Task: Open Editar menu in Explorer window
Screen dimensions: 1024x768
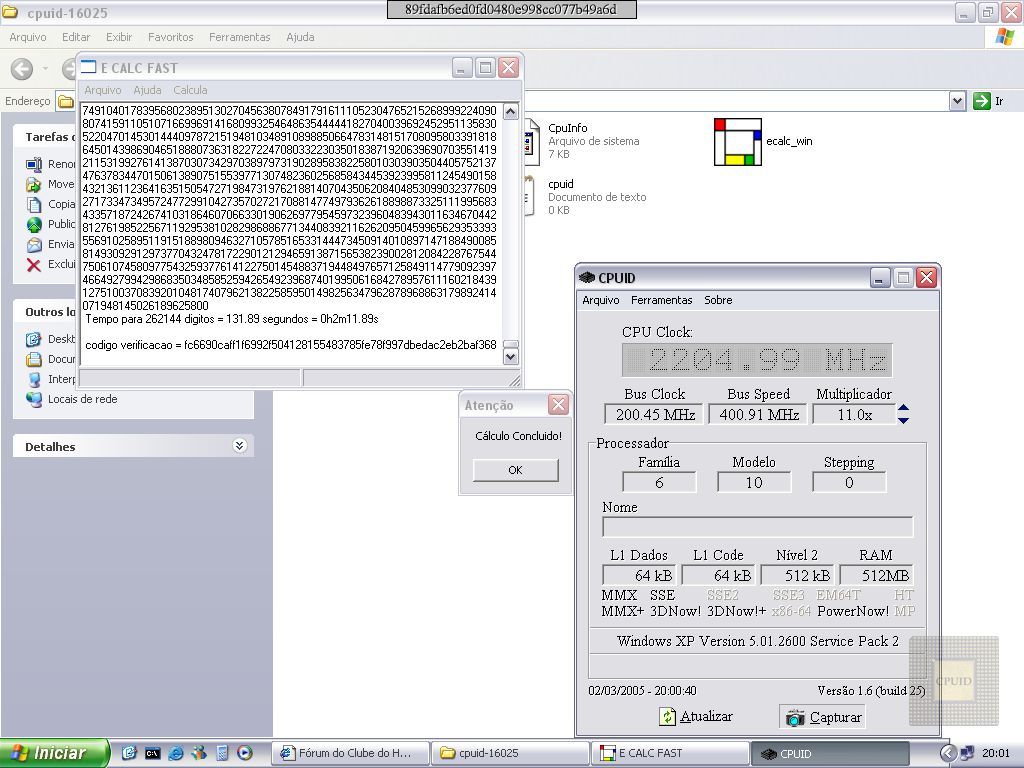Action: pyautogui.click(x=76, y=37)
